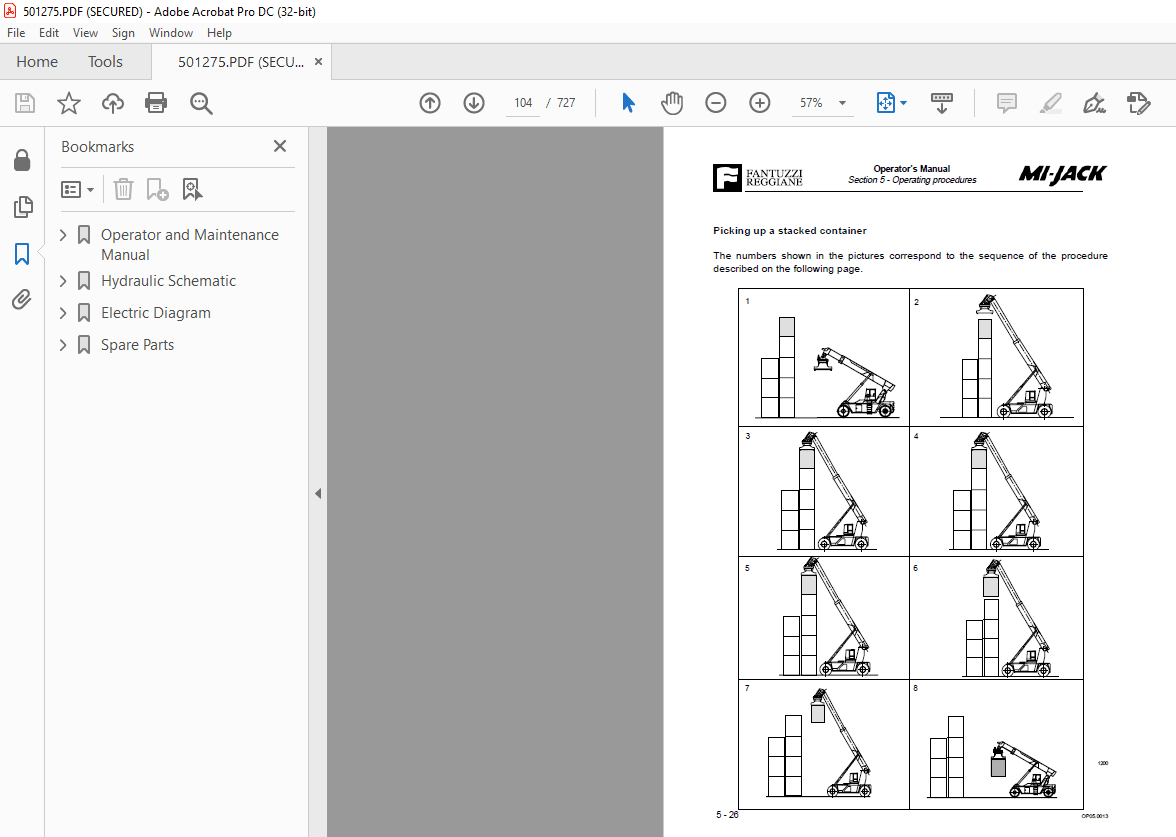The width and height of the screenshot is (1176, 837).
Task: Click the page number input field
Action: tap(524, 103)
